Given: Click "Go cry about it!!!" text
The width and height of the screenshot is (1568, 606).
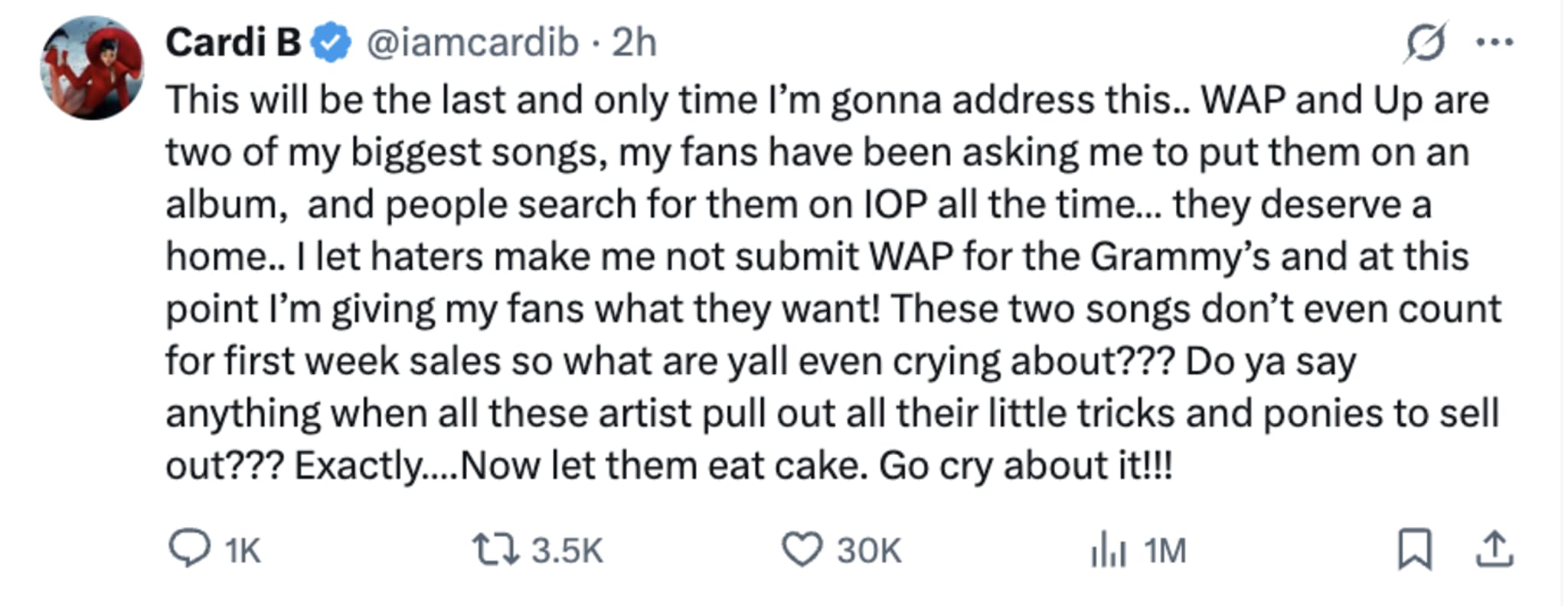Looking at the screenshot, I should pos(1025,465).
